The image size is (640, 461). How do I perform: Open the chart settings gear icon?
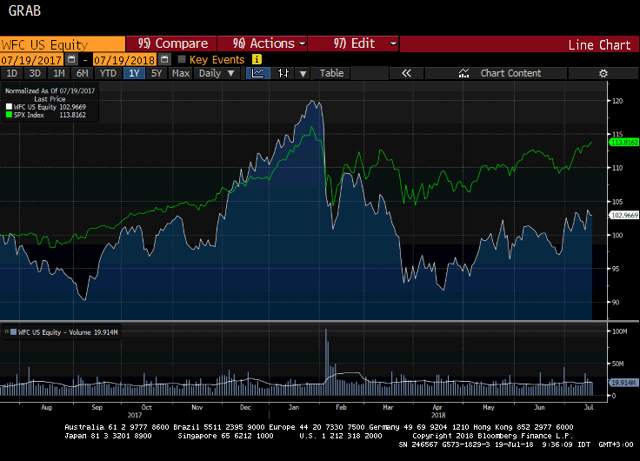pos(603,73)
